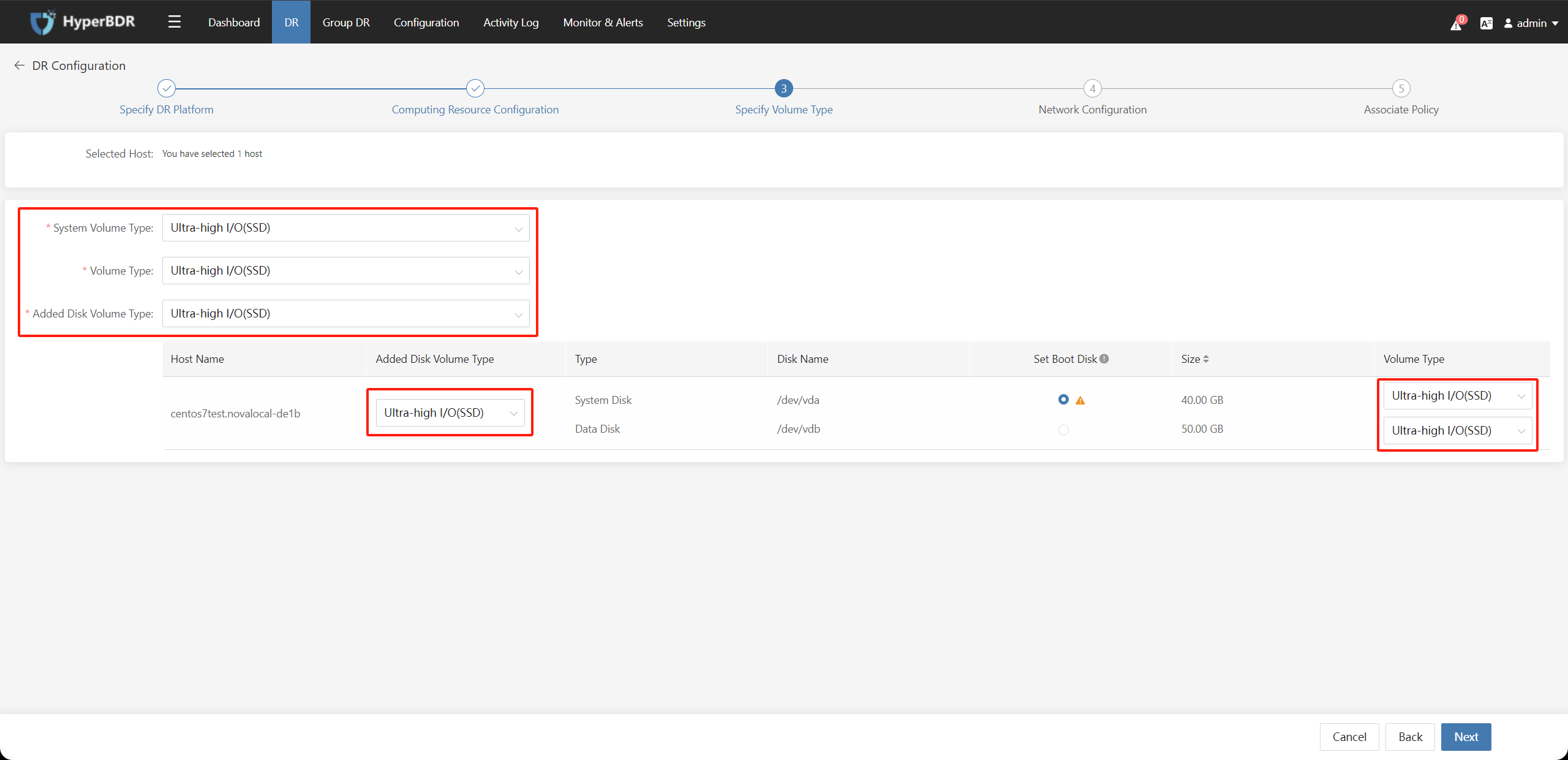Click Specify Volume Type step label
The image size is (1568, 760).
point(784,110)
